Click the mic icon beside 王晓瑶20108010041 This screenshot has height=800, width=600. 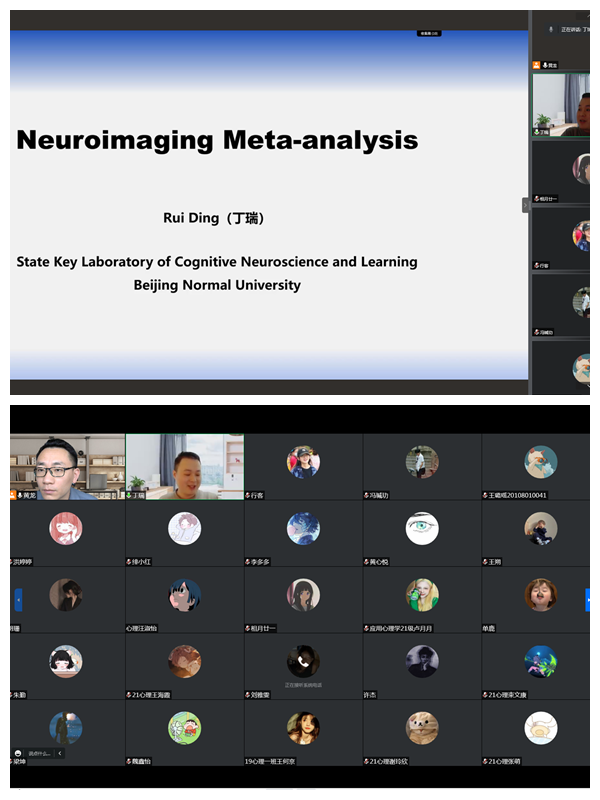click(485, 495)
